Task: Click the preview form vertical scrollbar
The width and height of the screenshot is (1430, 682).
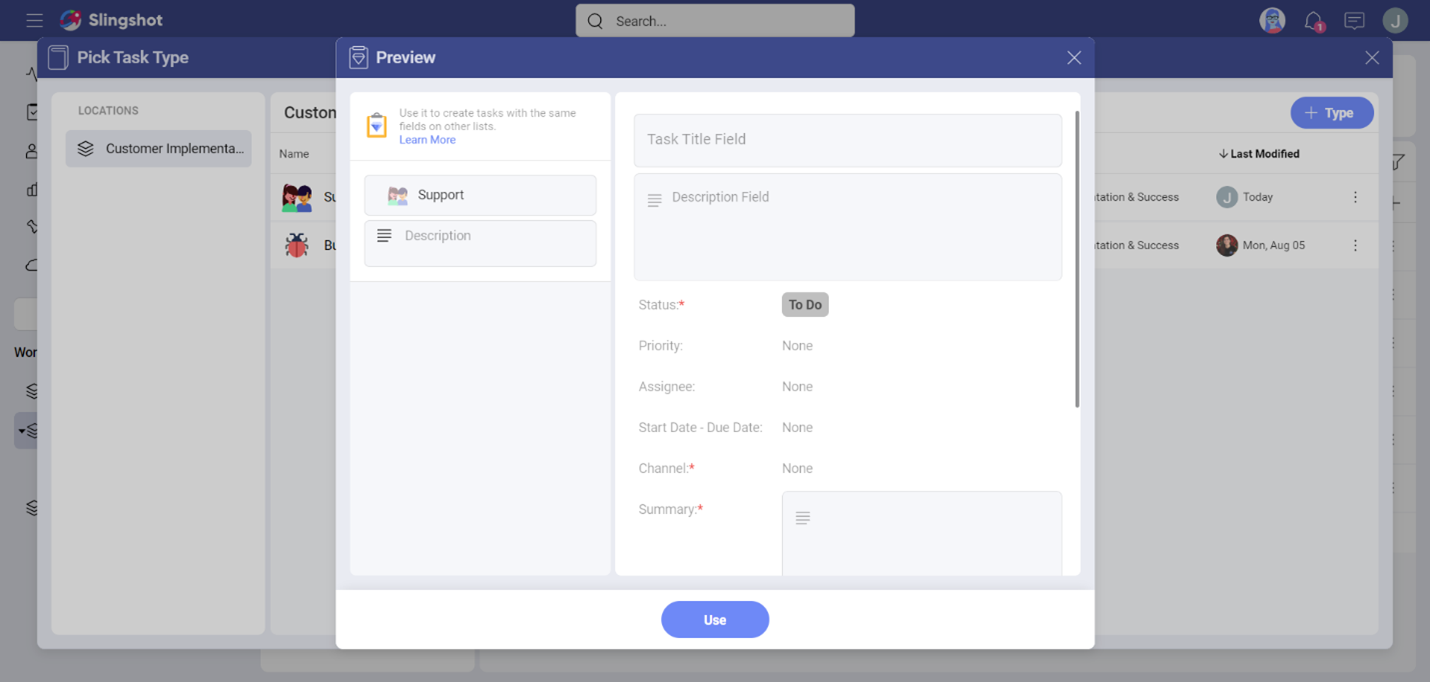Action: pyautogui.click(x=1077, y=260)
